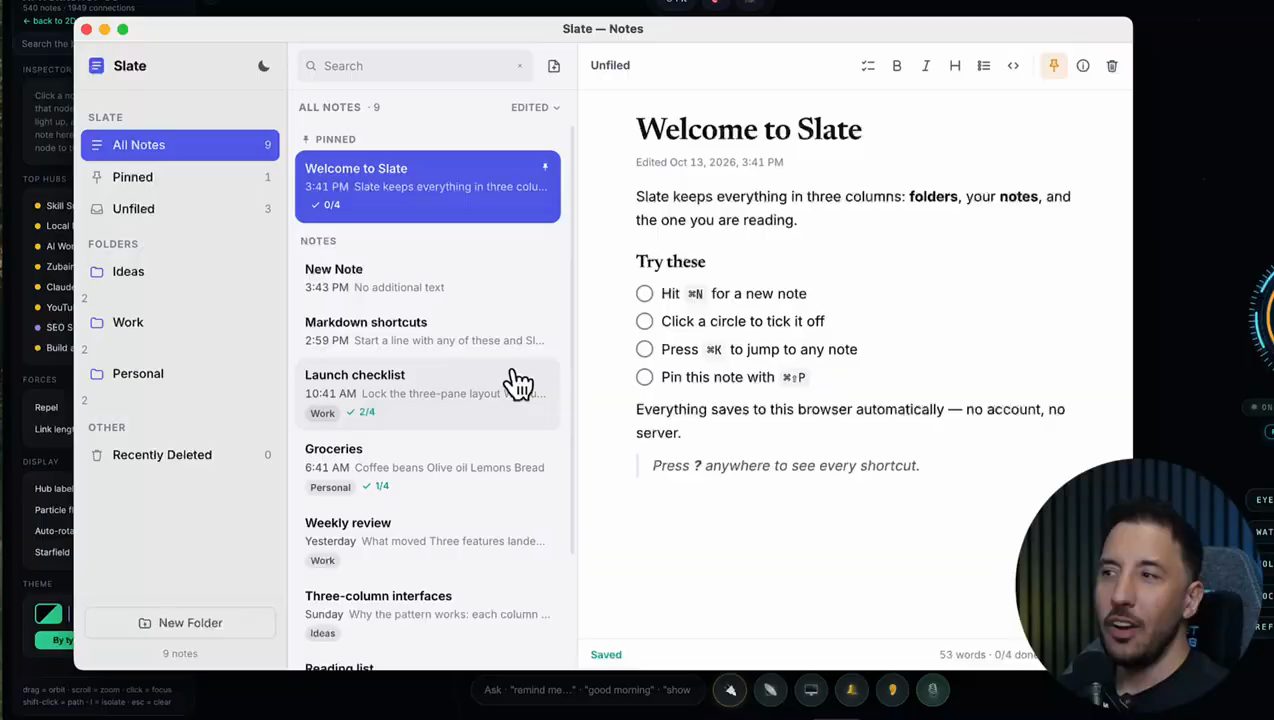The image size is (1274, 720).
Task: Apply bold formatting with the B icon
Action: (x=897, y=66)
